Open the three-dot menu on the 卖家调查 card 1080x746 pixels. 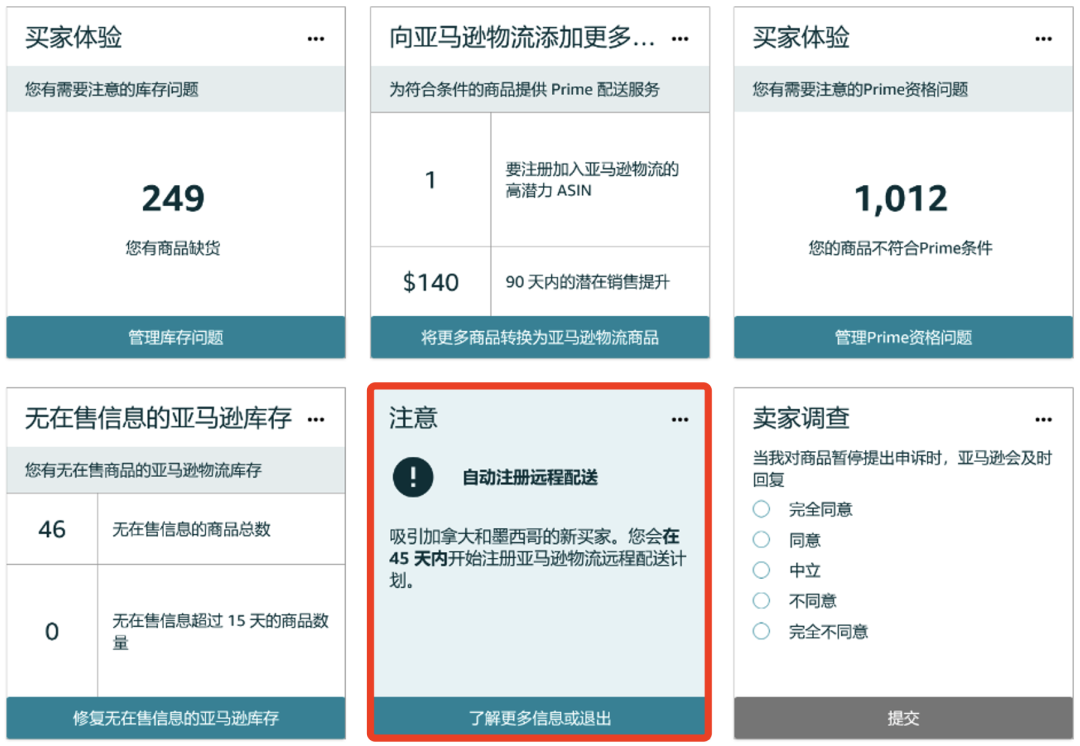(x=1044, y=419)
